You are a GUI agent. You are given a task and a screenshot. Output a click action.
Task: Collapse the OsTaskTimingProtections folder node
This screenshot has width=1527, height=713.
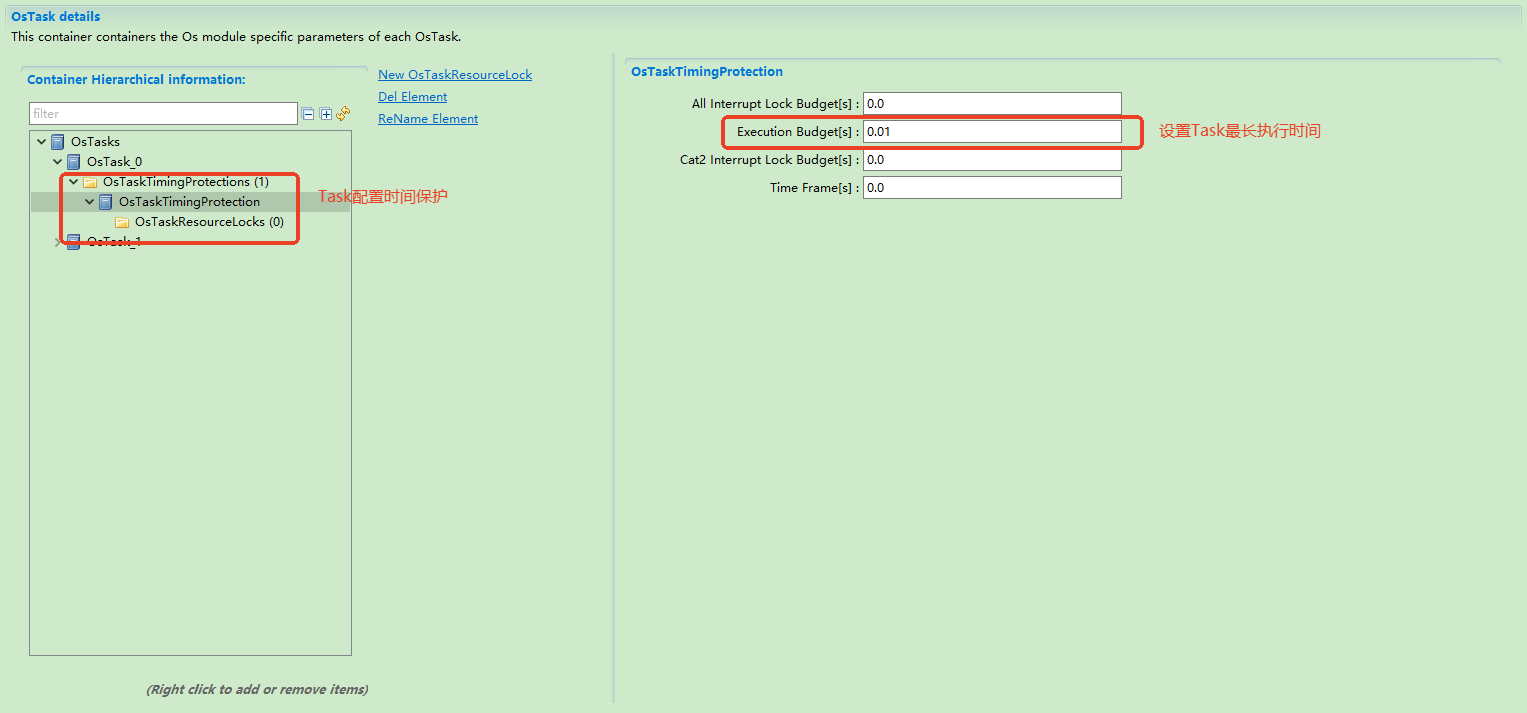tap(73, 182)
